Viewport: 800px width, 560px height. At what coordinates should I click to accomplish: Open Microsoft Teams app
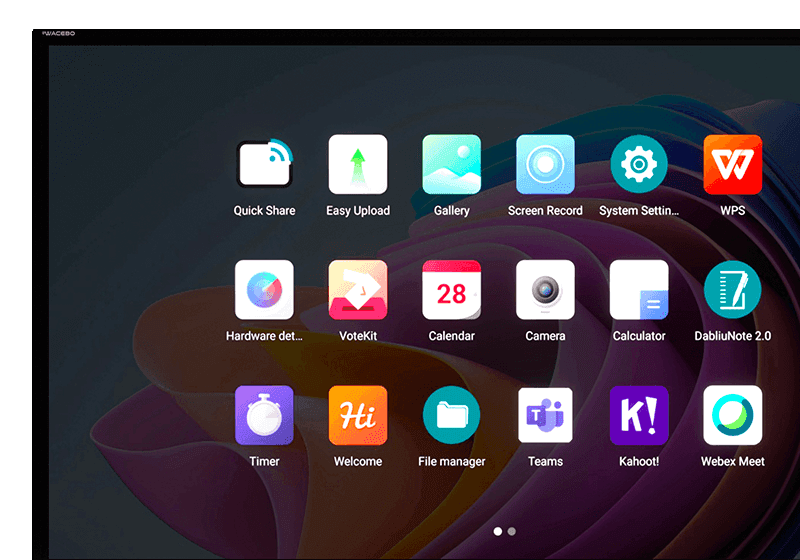(x=545, y=415)
